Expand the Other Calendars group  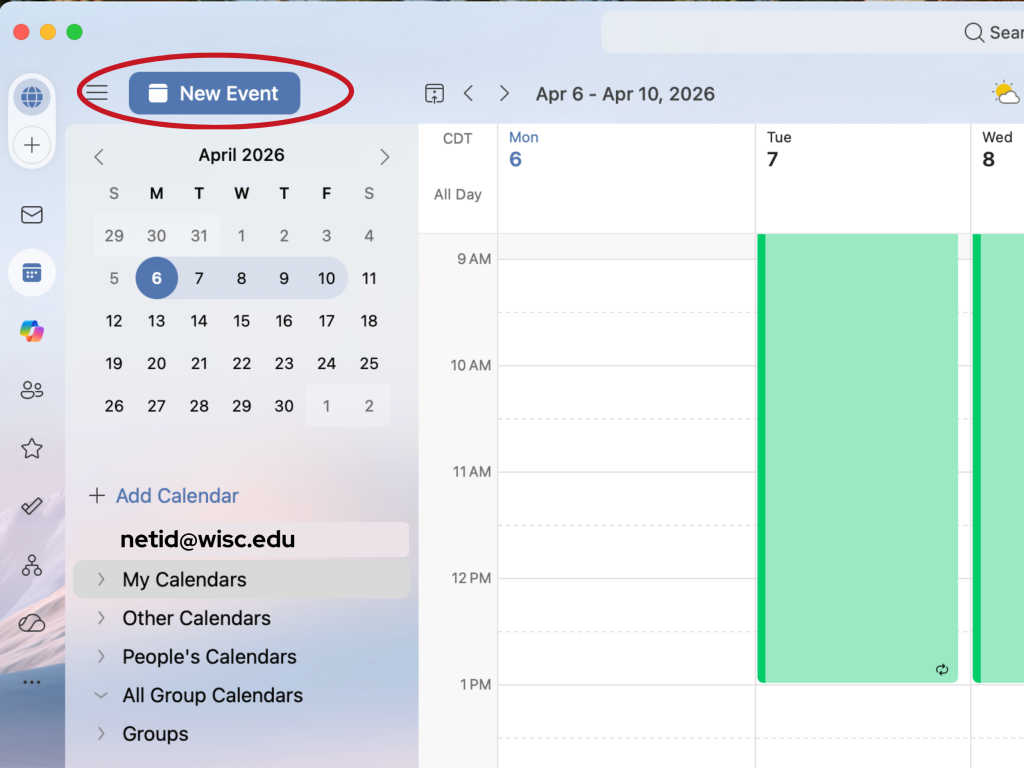pos(101,618)
